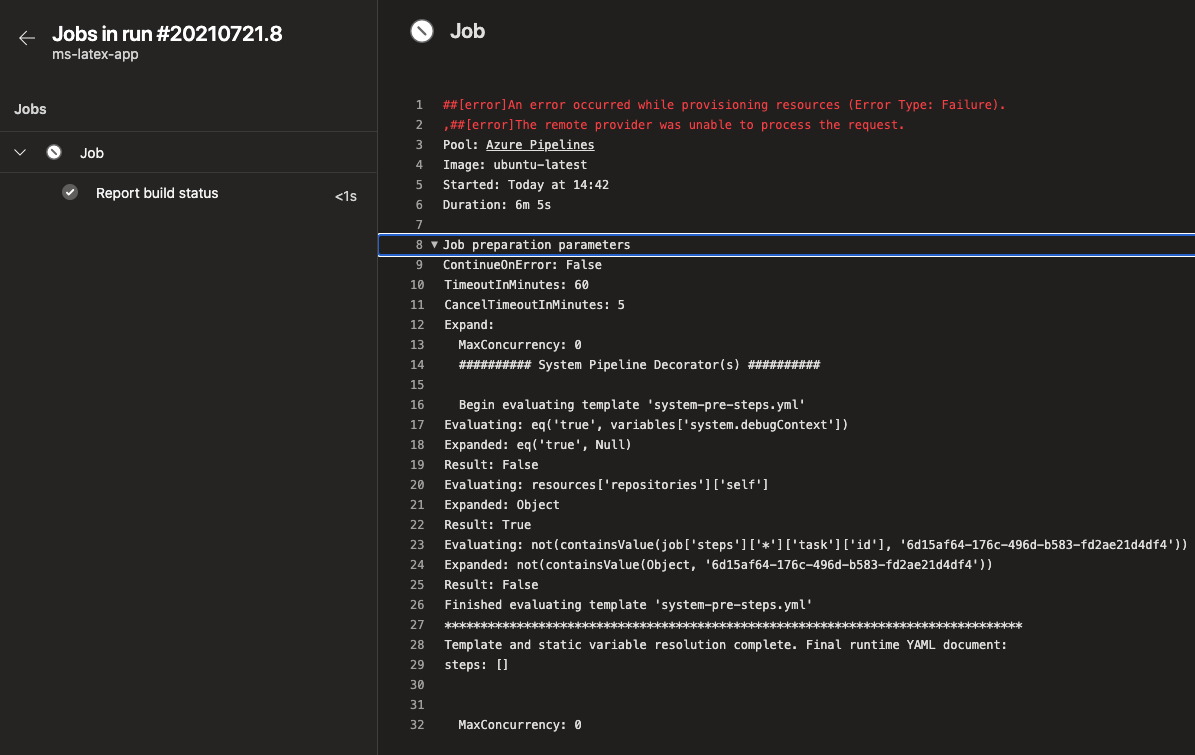Click the <1s duration of Report build status
Screen dimensions: 1195x755
345,195
